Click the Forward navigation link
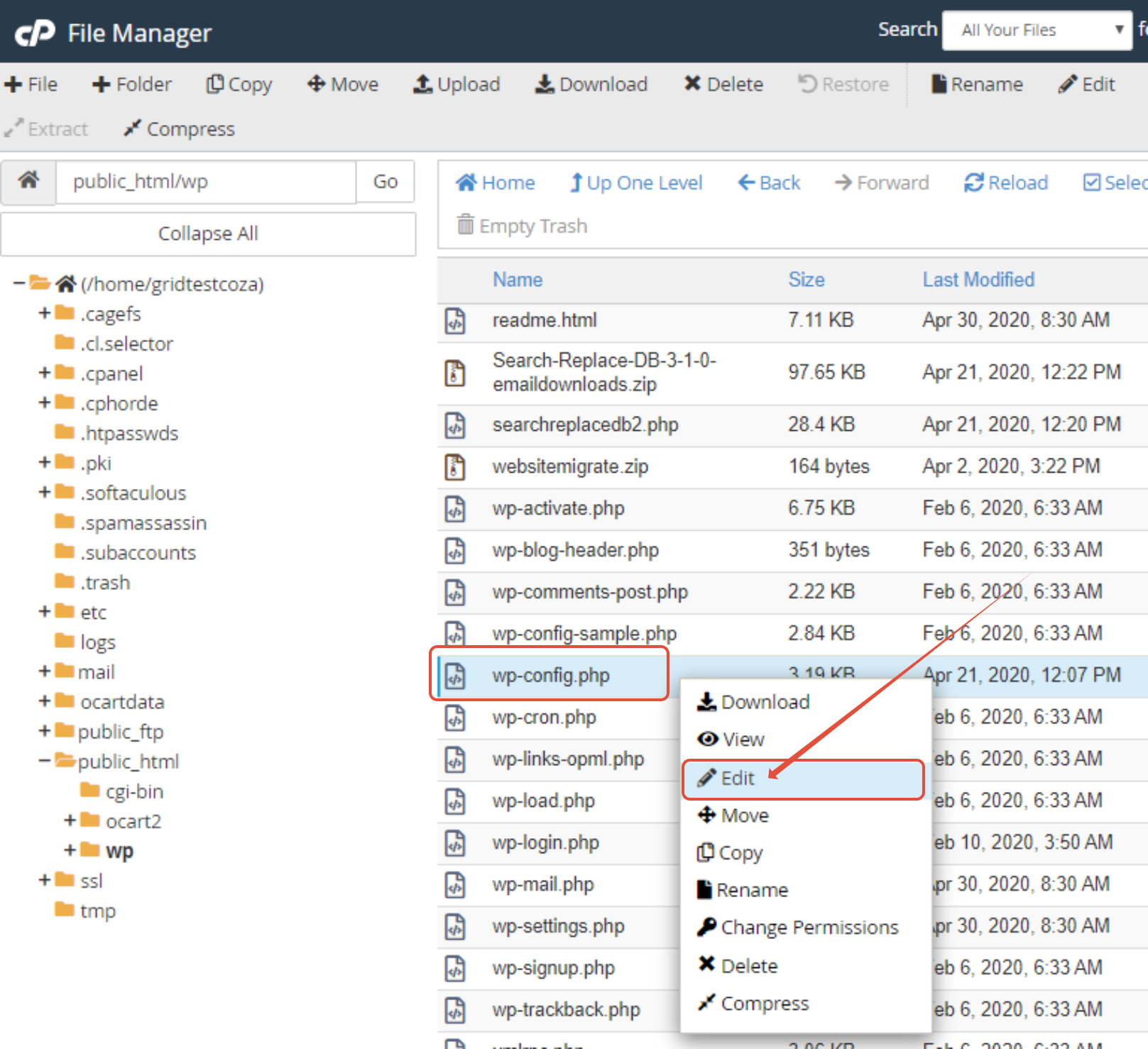Screen dimensions: 1148x1049 pos(882,183)
